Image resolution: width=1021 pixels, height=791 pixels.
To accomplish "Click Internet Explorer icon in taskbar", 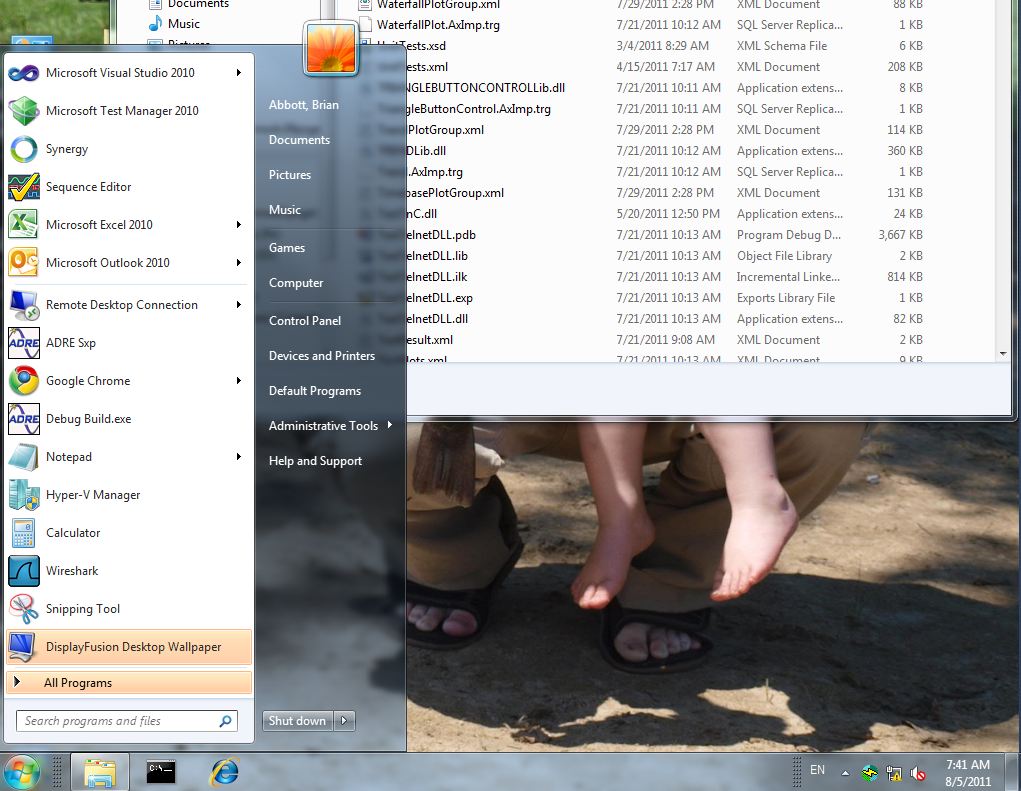I will (x=224, y=771).
